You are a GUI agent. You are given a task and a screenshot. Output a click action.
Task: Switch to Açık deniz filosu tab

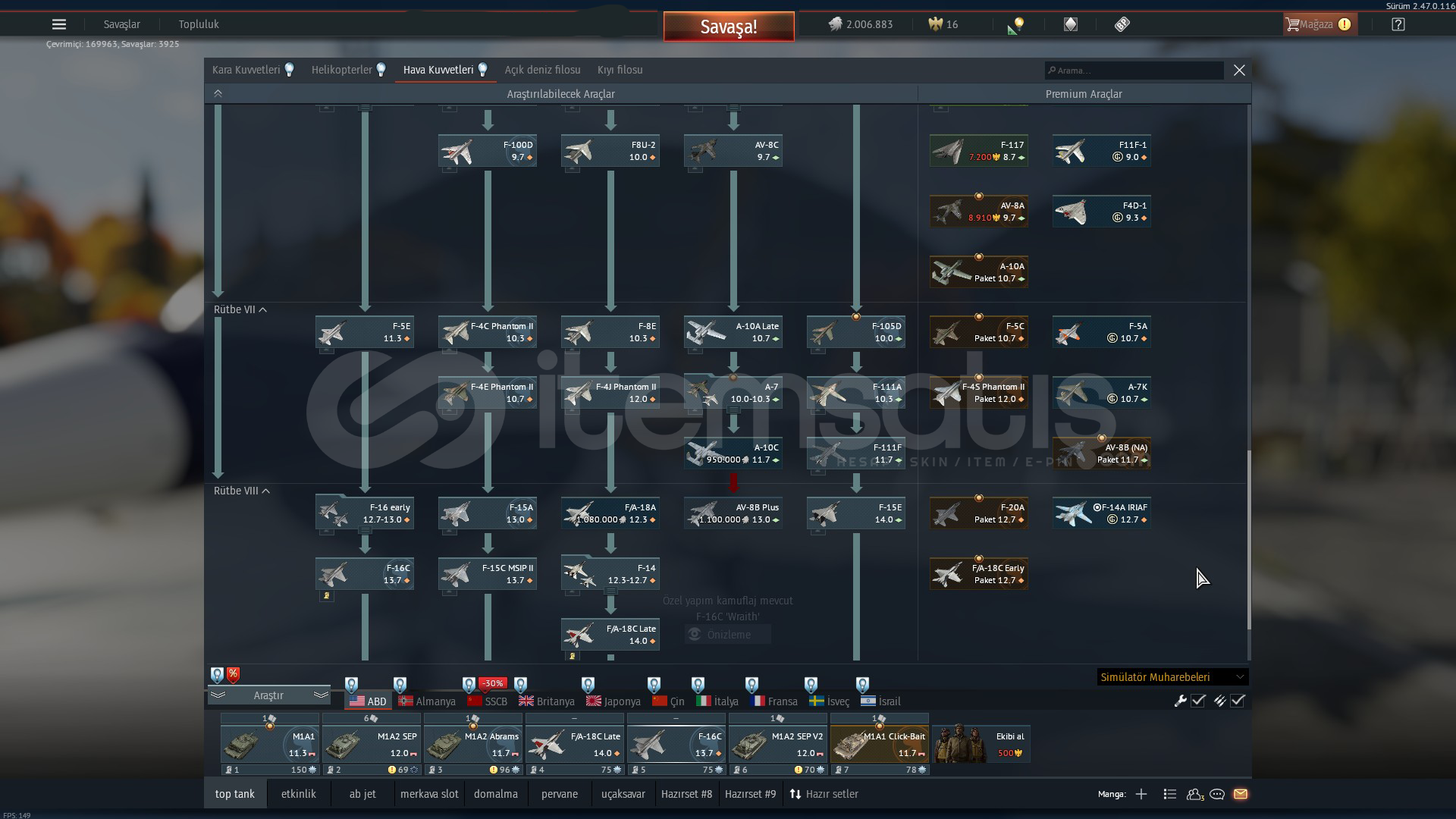(x=543, y=70)
